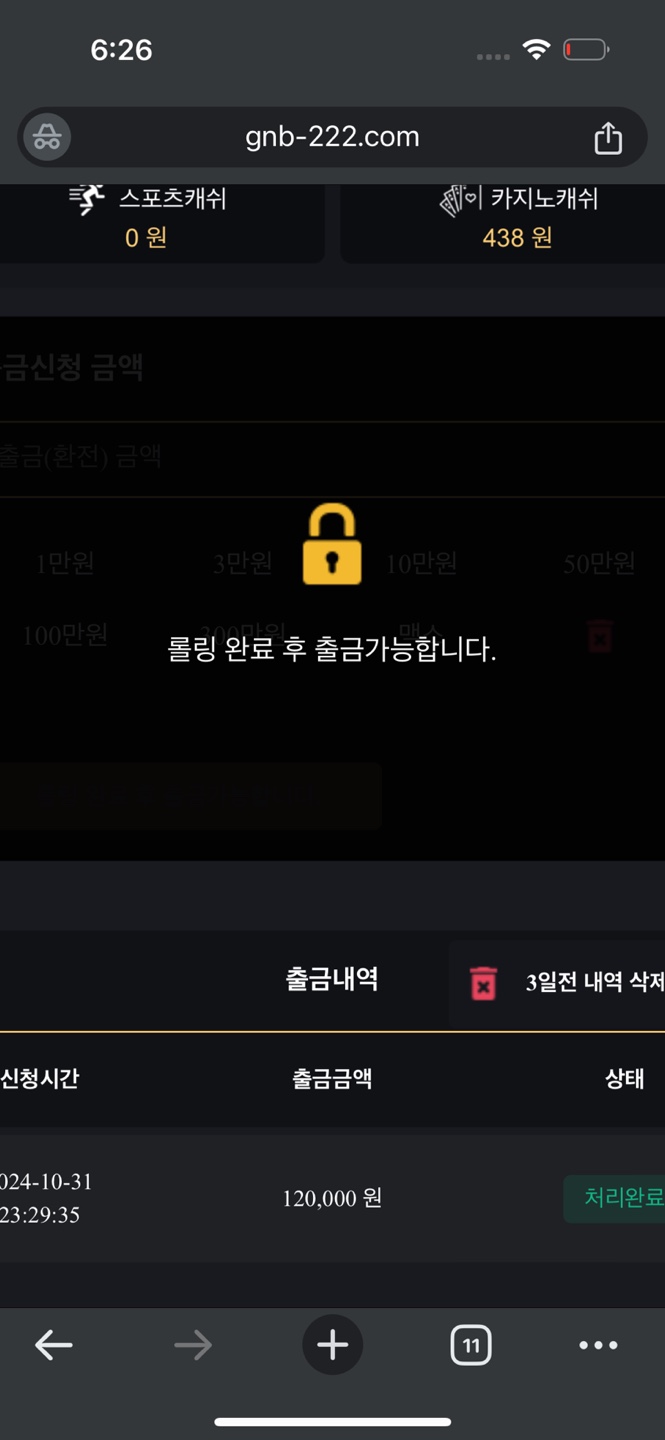
Task: Tap the dimmed red reset trash icon
Action: tap(599, 635)
